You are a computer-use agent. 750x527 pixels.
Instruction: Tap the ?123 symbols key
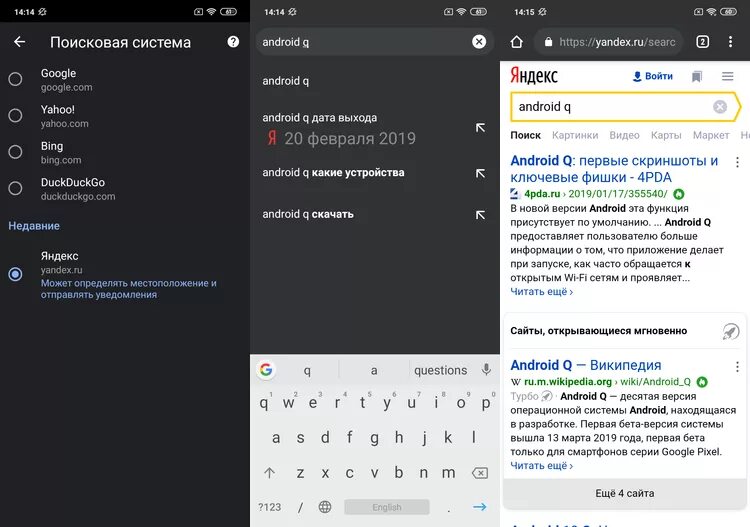(x=270, y=507)
